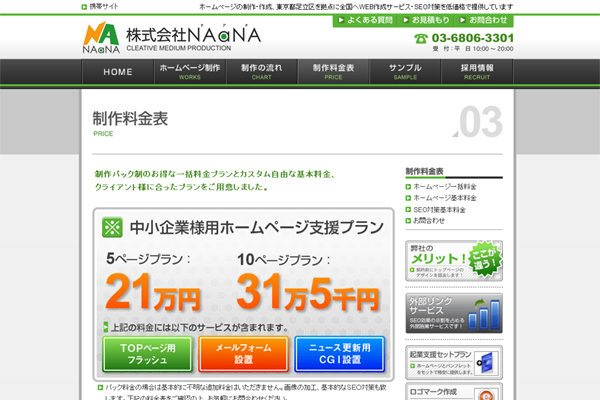600x400 pixels.
Task: Open the 外部リンクサービス banner with bar chart
Action: click(x=455, y=313)
